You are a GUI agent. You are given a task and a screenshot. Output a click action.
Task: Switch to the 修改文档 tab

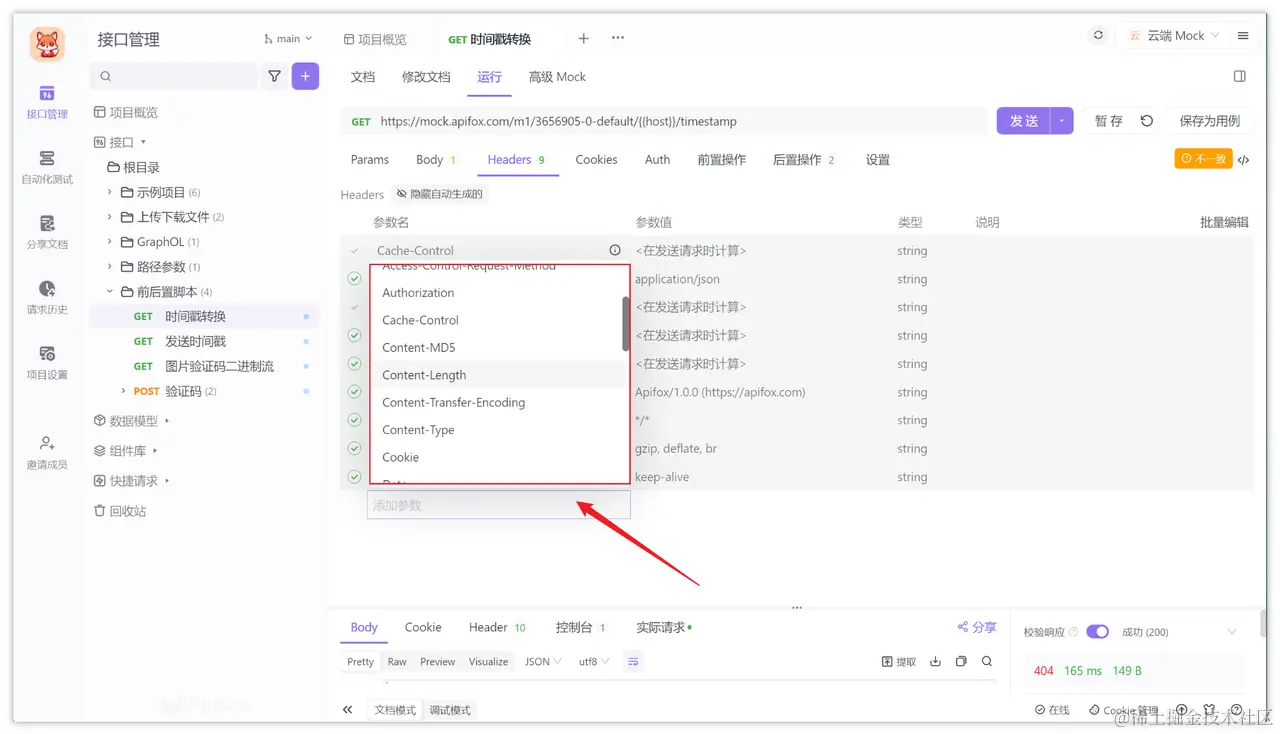pos(426,76)
